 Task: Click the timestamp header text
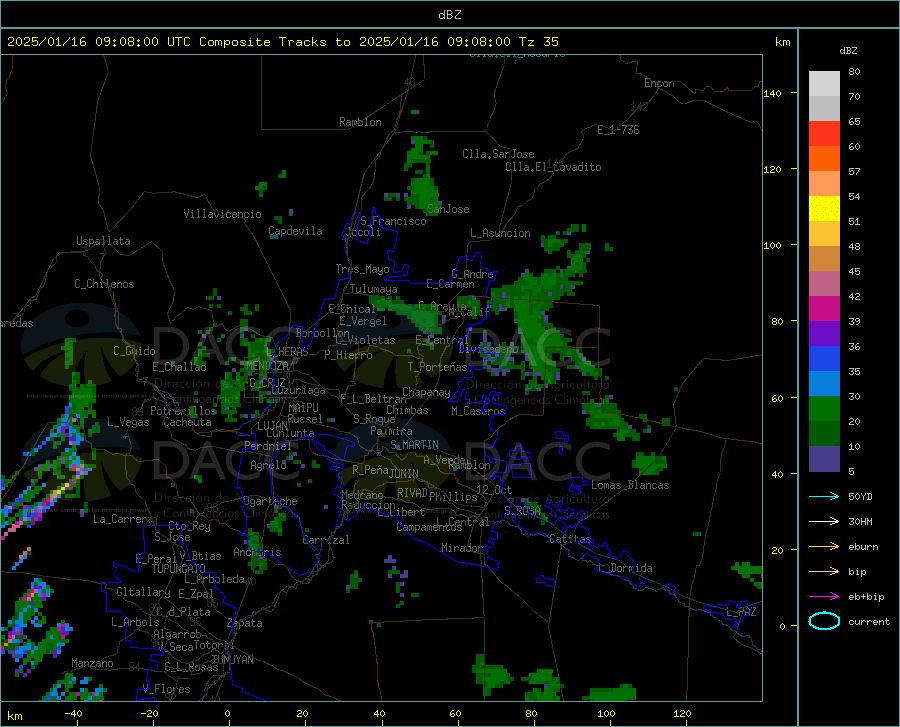coord(282,42)
